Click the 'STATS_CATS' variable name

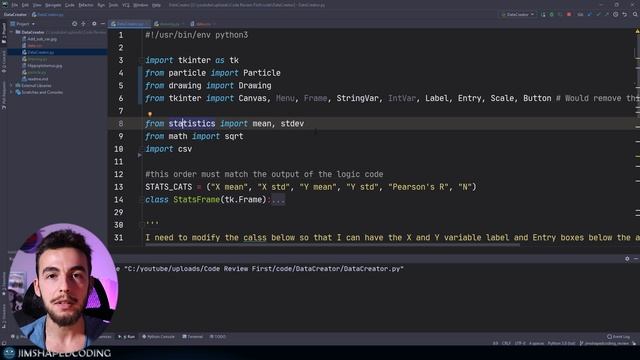click(x=169, y=187)
